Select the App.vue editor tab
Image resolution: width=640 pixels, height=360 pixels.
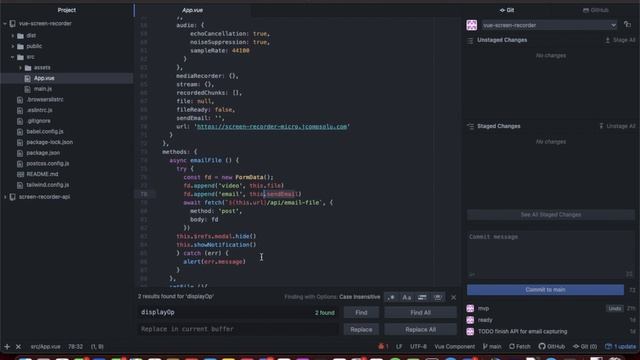tap(192, 10)
